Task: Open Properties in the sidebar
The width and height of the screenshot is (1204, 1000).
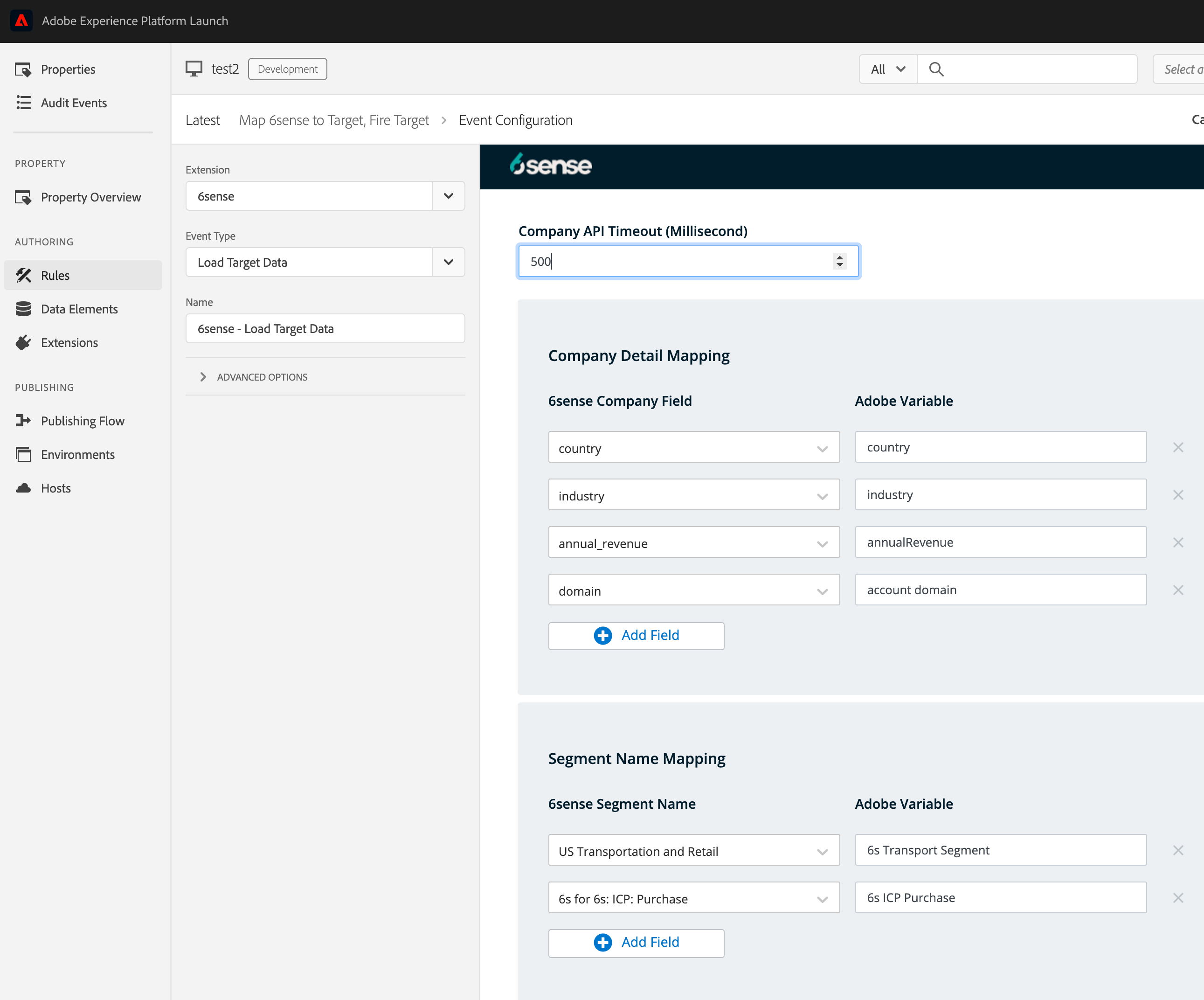Action: click(x=55, y=69)
